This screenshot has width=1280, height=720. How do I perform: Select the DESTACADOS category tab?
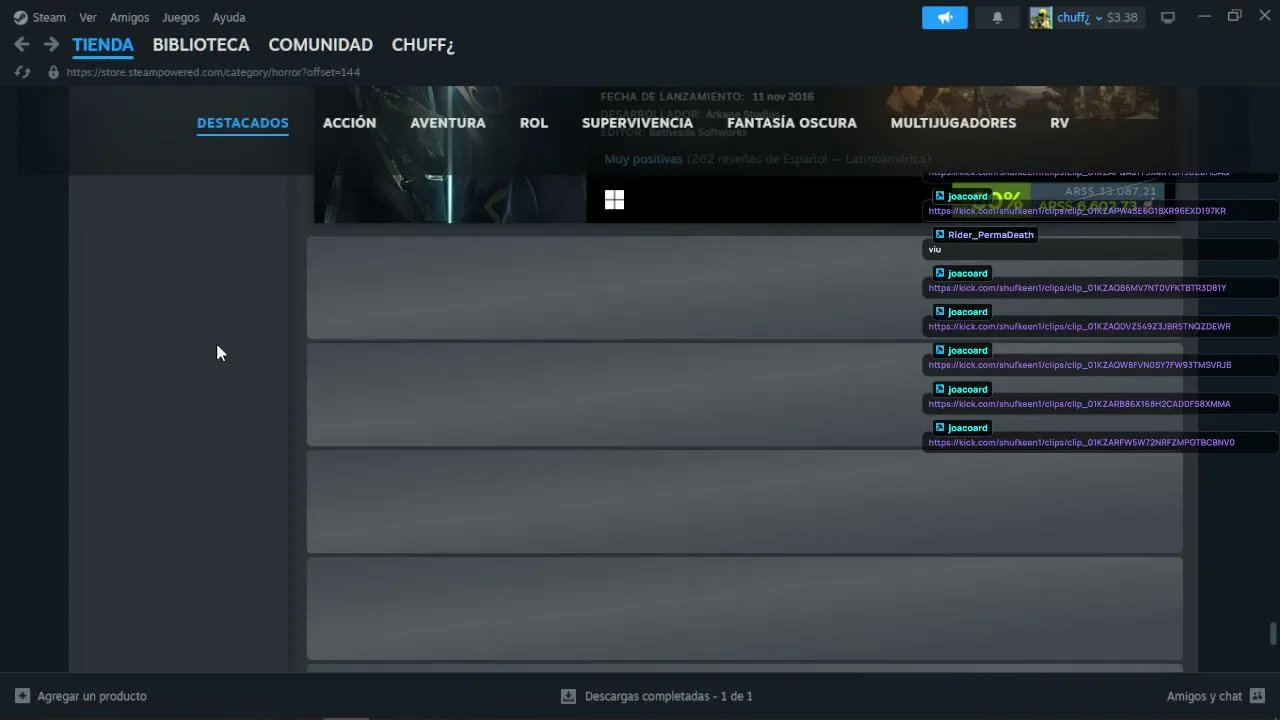click(243, 123)
